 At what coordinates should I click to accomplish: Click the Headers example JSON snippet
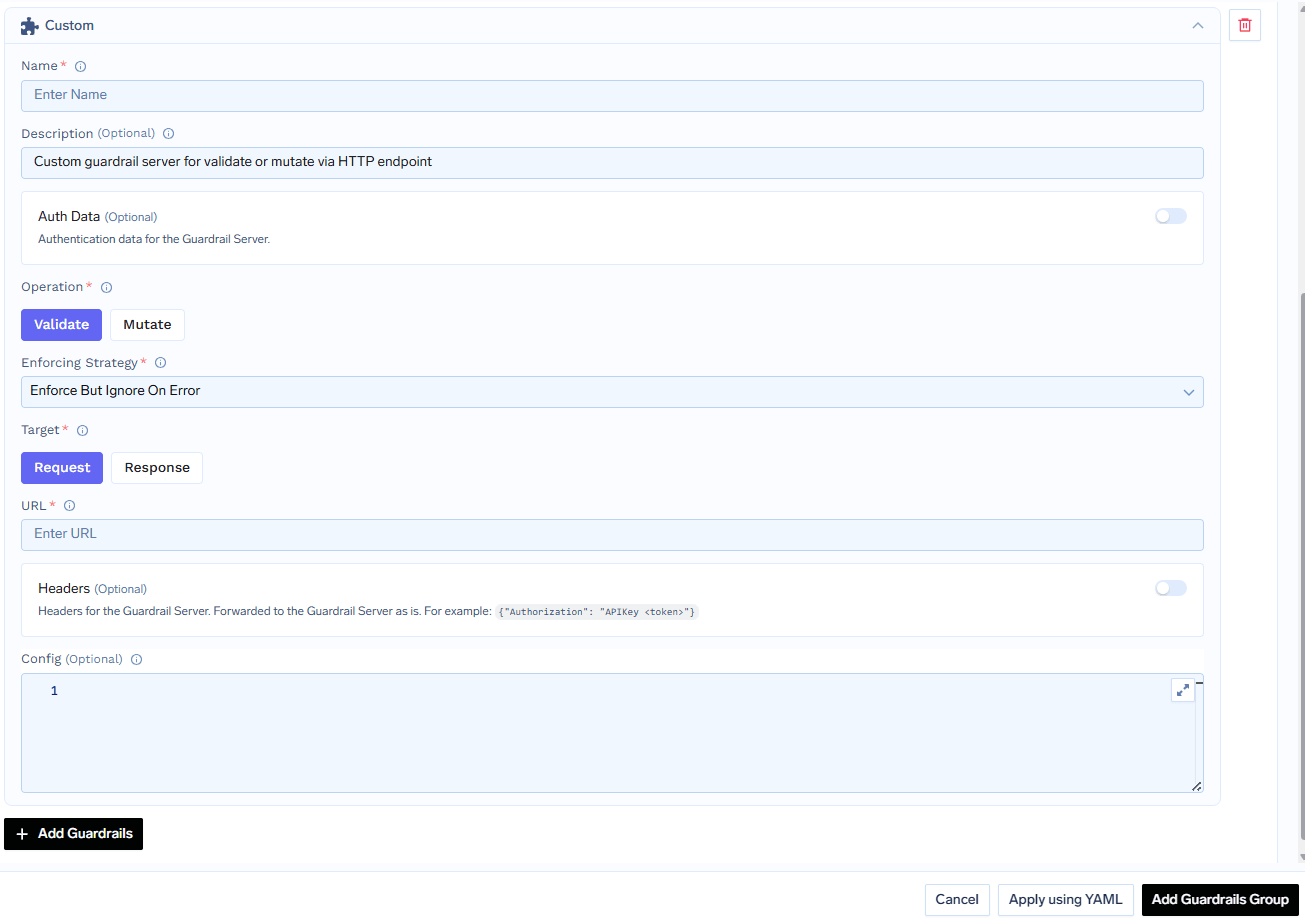point(597,611)
